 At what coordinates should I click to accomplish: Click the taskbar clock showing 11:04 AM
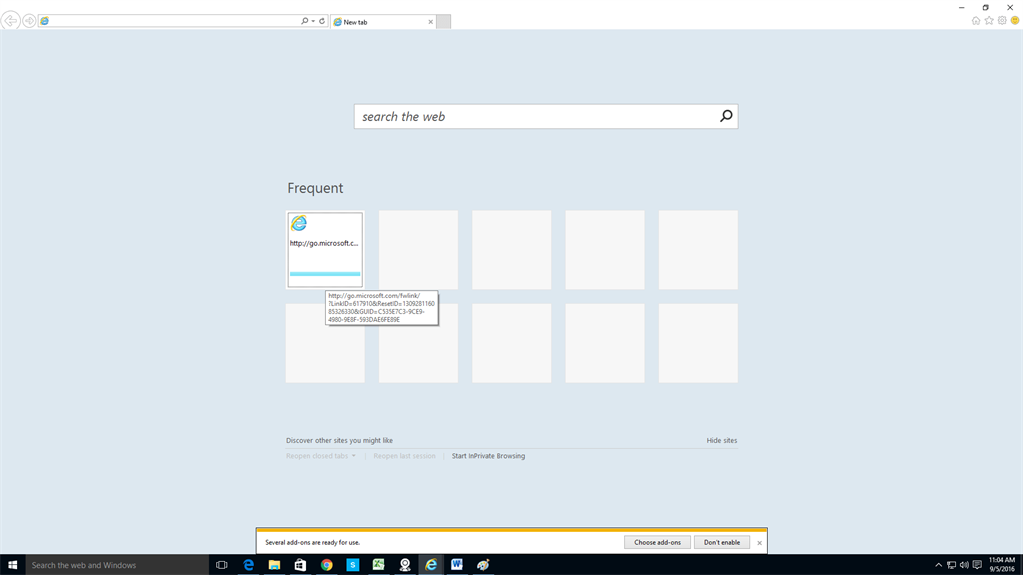(x=1002, y=565)
